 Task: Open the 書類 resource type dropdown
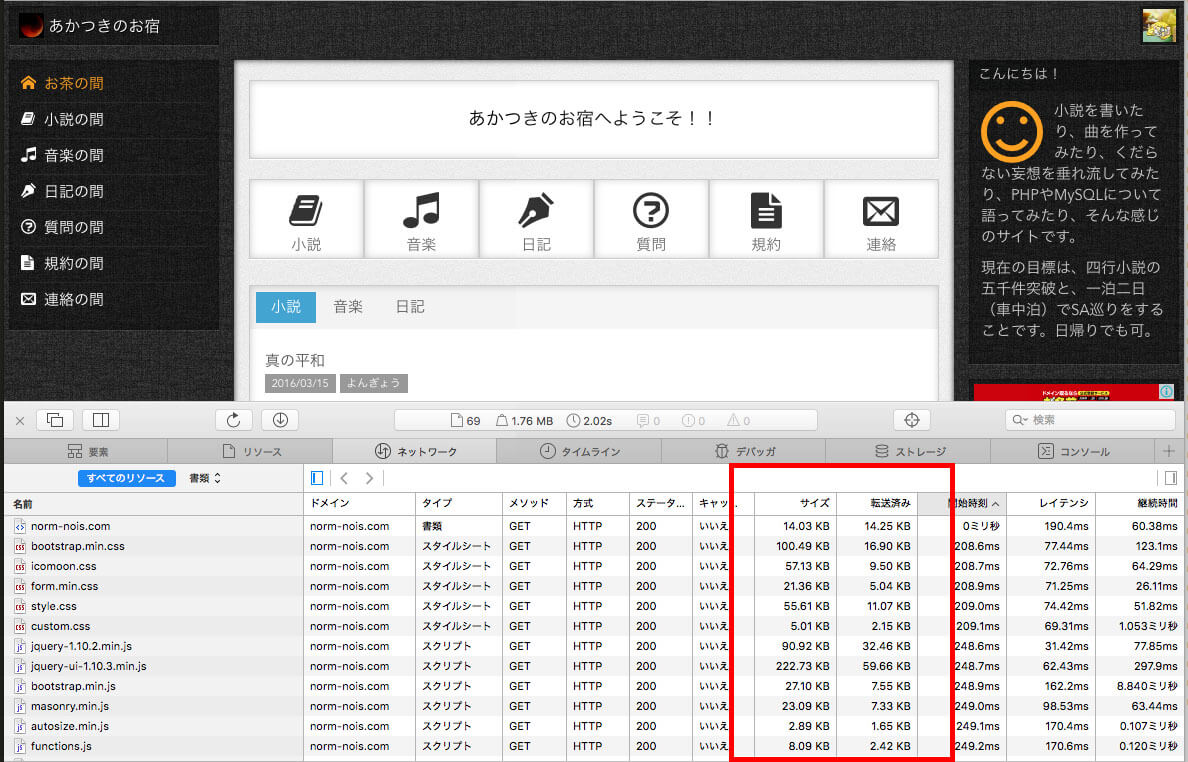[x=205, y=478]
